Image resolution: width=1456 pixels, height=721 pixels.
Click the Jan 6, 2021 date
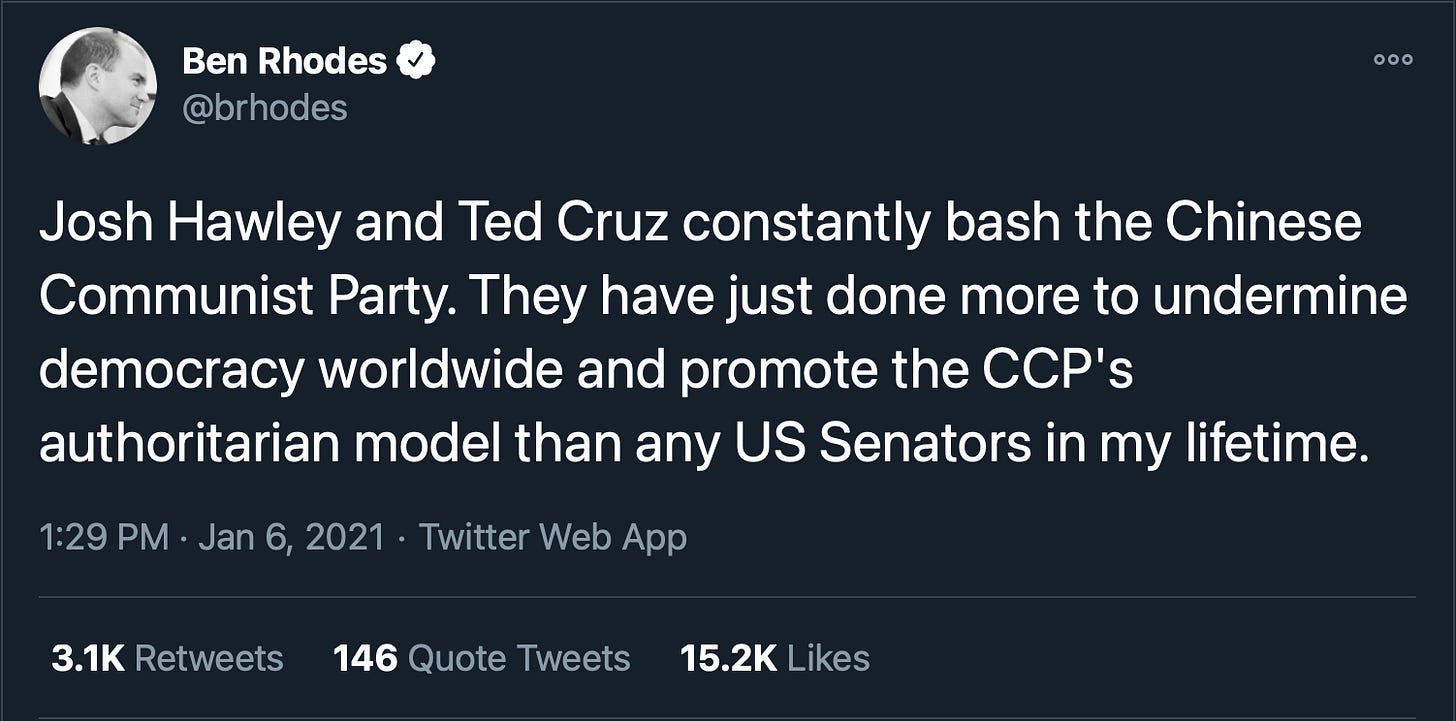coord(291,538)
